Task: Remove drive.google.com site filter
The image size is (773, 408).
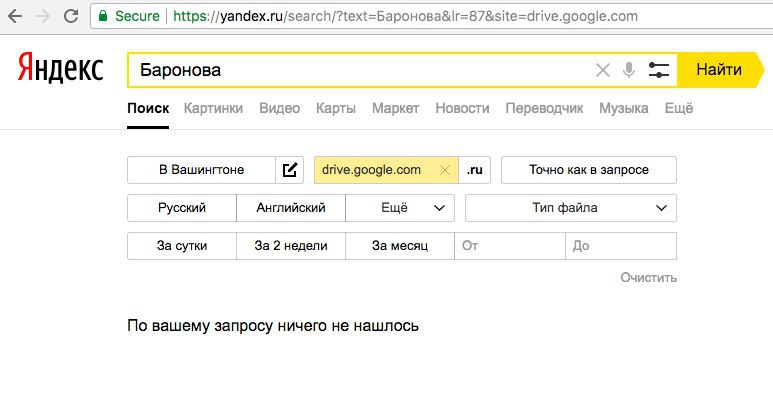Action: coord(445,170)
